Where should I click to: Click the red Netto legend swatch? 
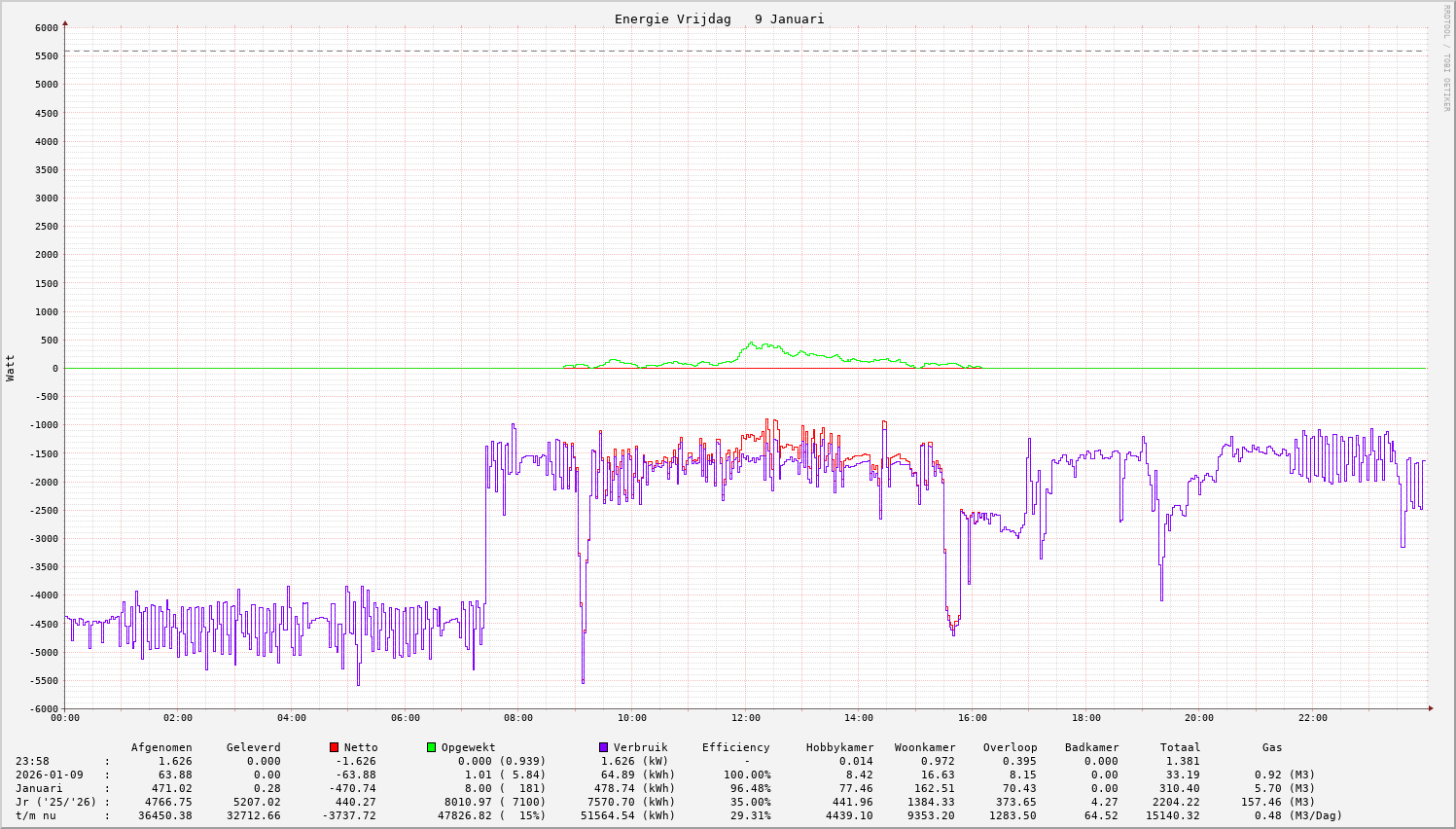335,747
